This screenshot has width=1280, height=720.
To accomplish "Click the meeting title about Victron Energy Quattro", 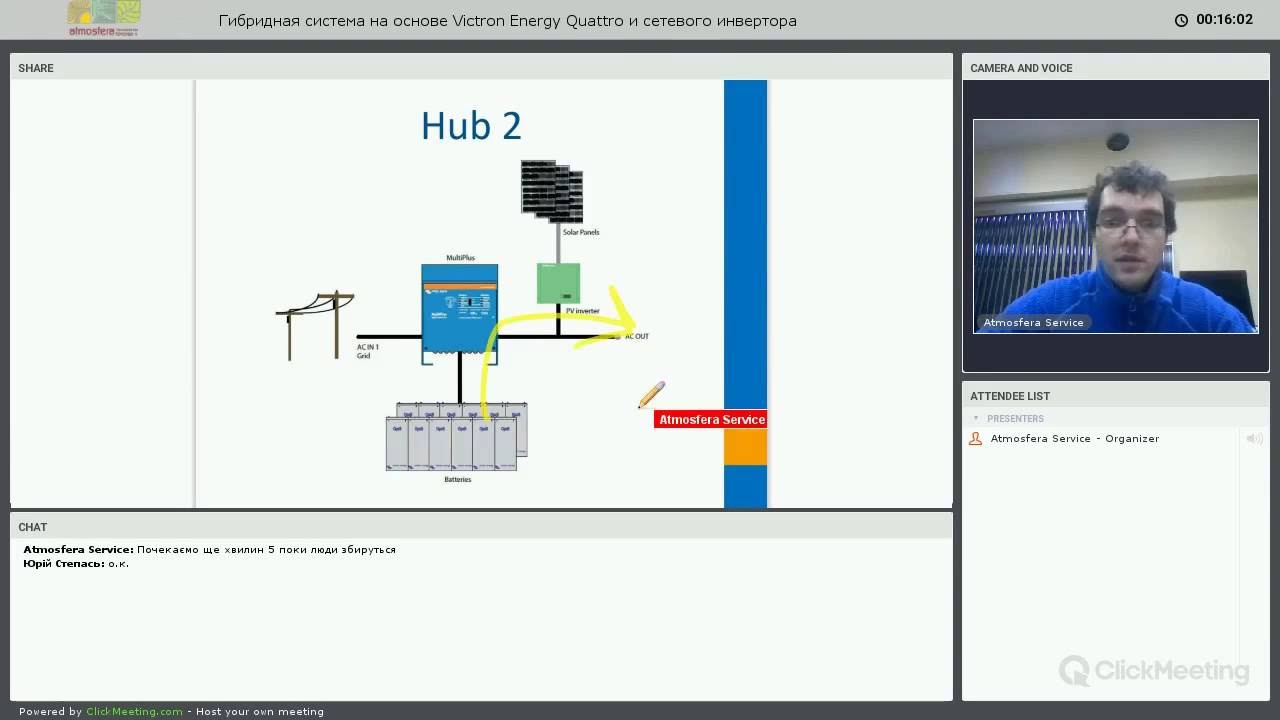I will (508, 20).
